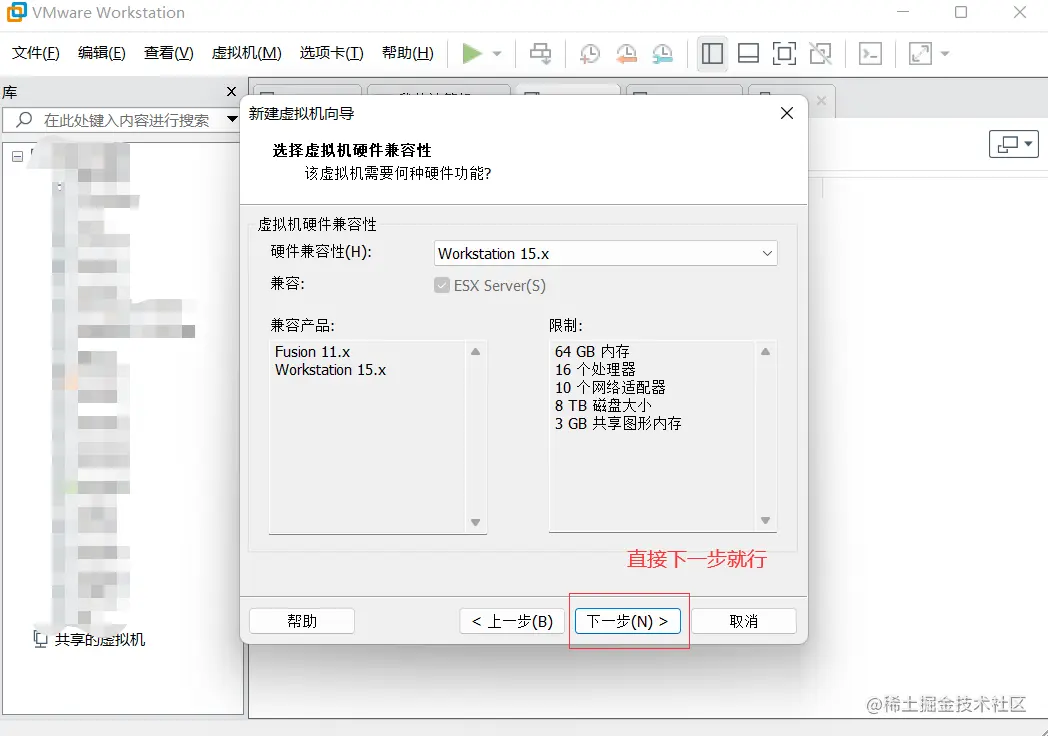This screenshot has width=1048, height=736.
Task: Click the stretch guest display icon
Action: click(x=920, y=53)
